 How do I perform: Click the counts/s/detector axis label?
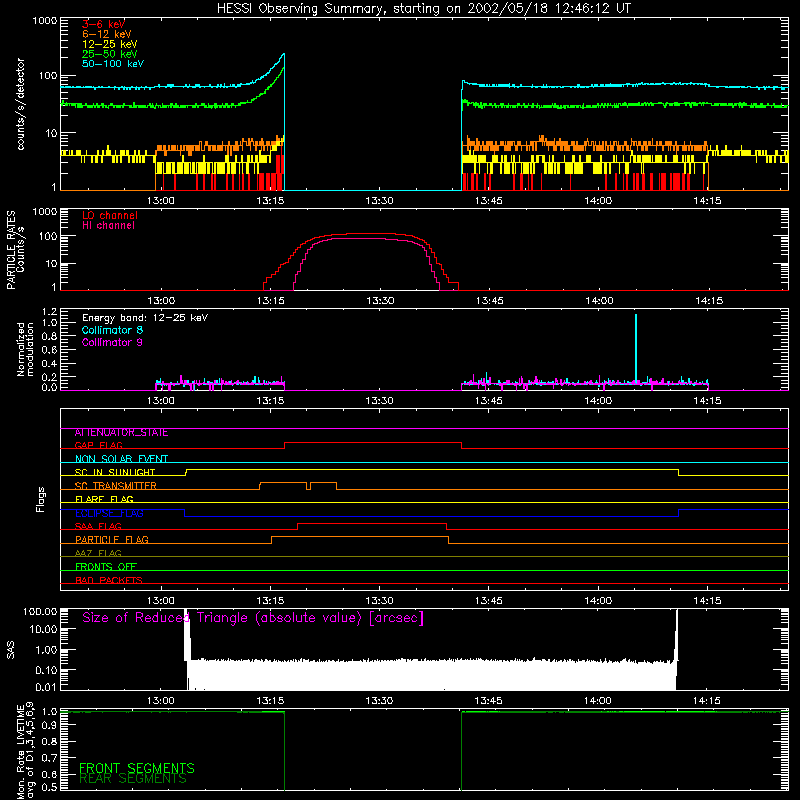pyautogui.click(x=20, y=104)
